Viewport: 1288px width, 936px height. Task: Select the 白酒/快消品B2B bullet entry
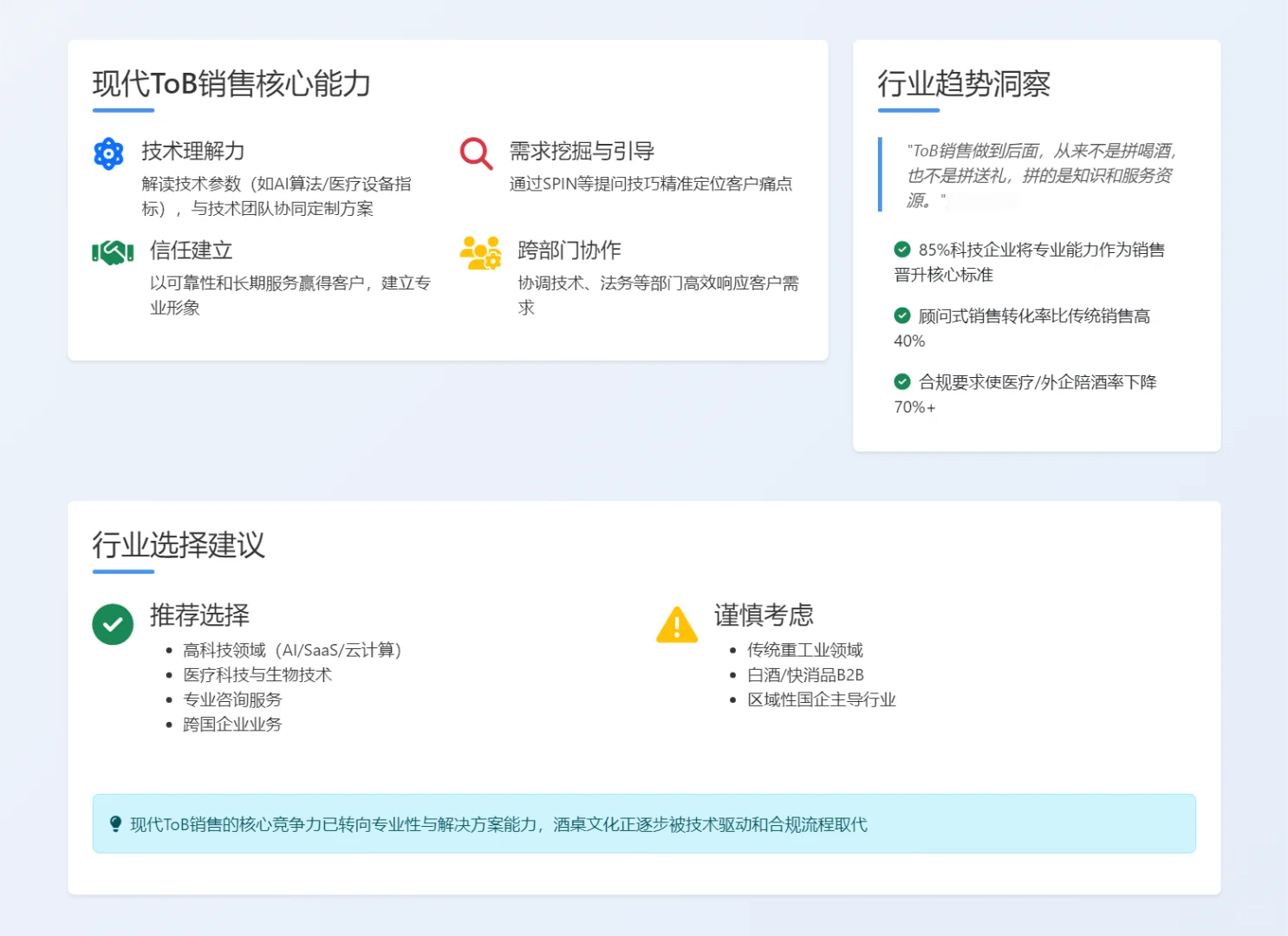pyautogui.click(x=806, y=674)
